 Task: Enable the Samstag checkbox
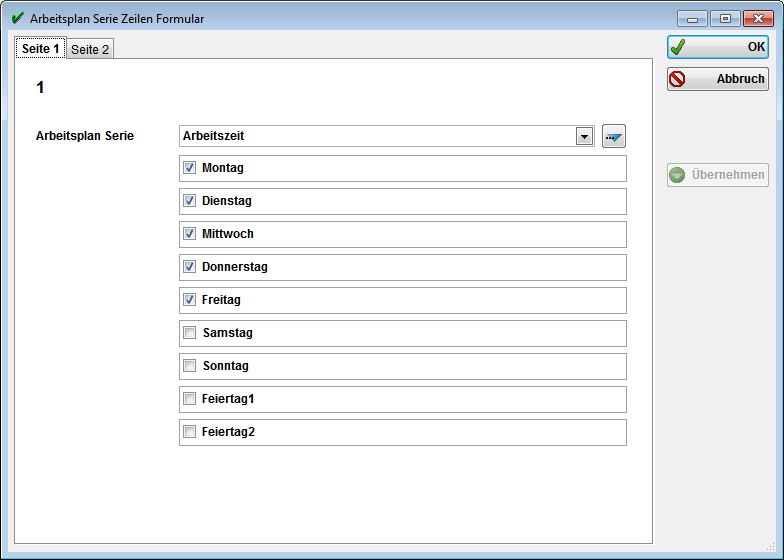190,332
